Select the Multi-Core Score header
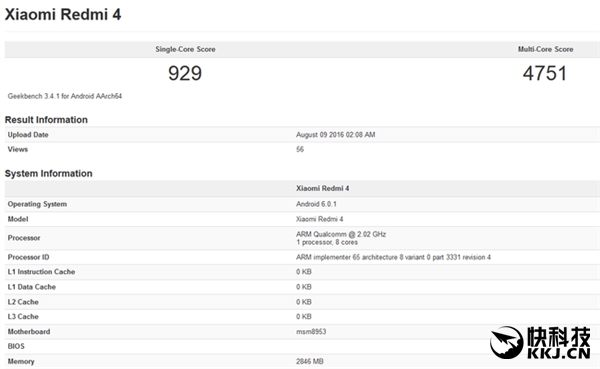 tap(545, 49)
